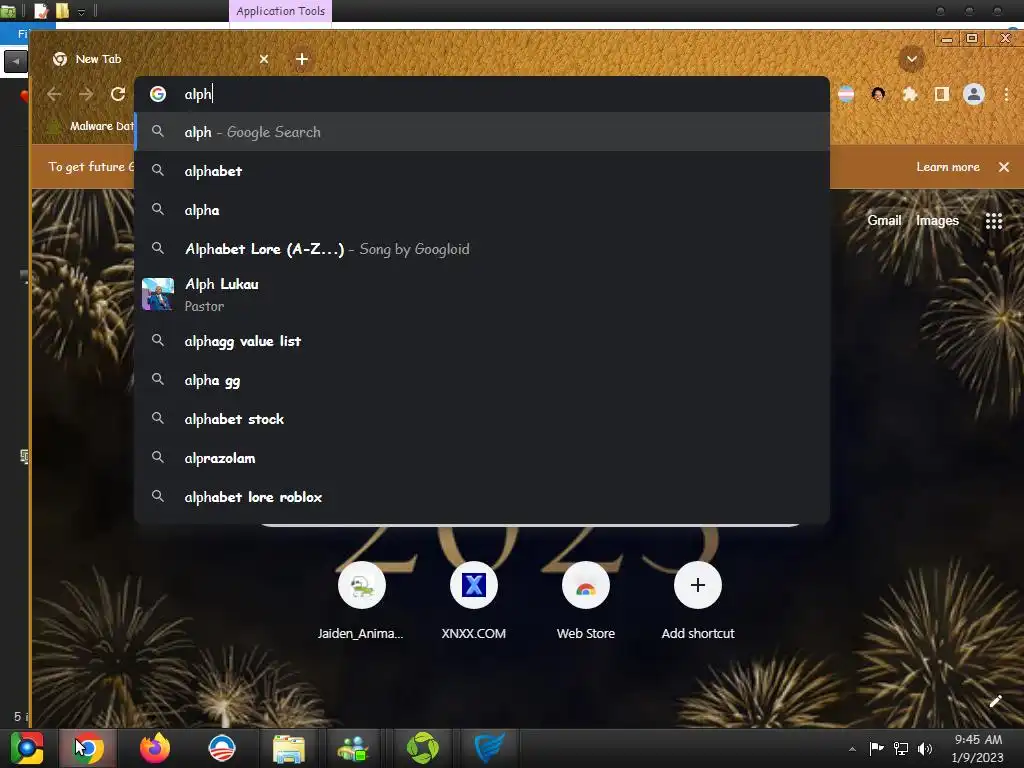
Task: Click the Action Center flag tray icon
Action: [876, 749]
